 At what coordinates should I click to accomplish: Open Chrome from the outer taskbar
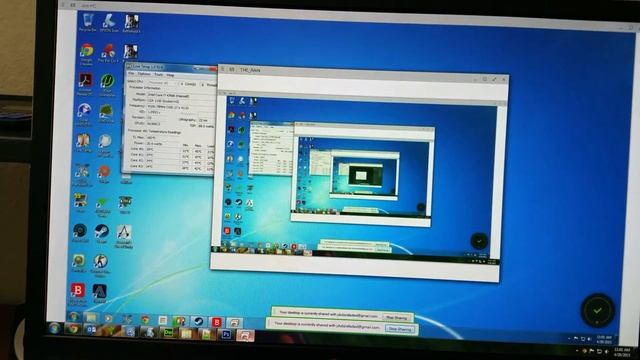point(73,329)
